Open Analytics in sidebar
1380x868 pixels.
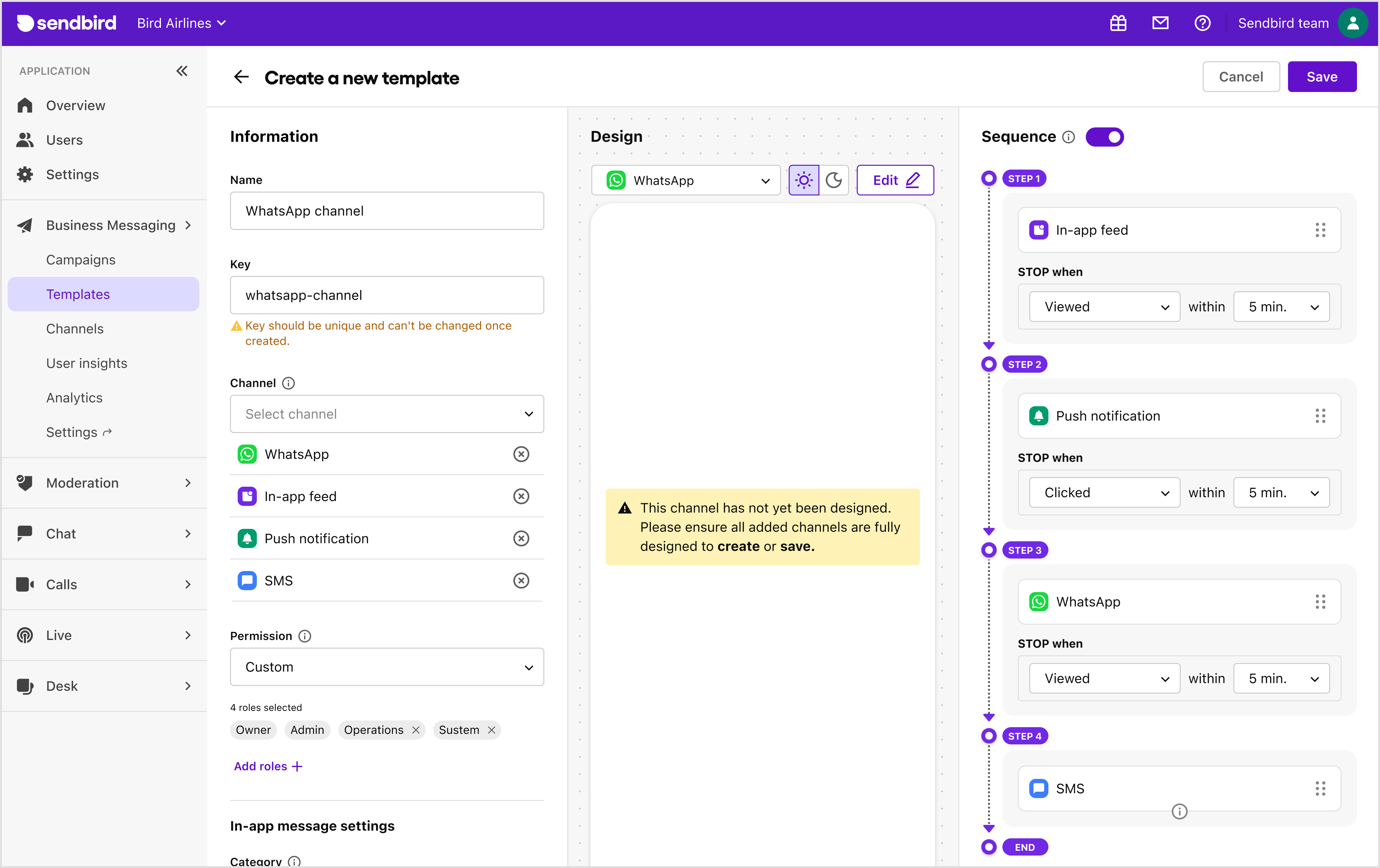click(74, 398)
